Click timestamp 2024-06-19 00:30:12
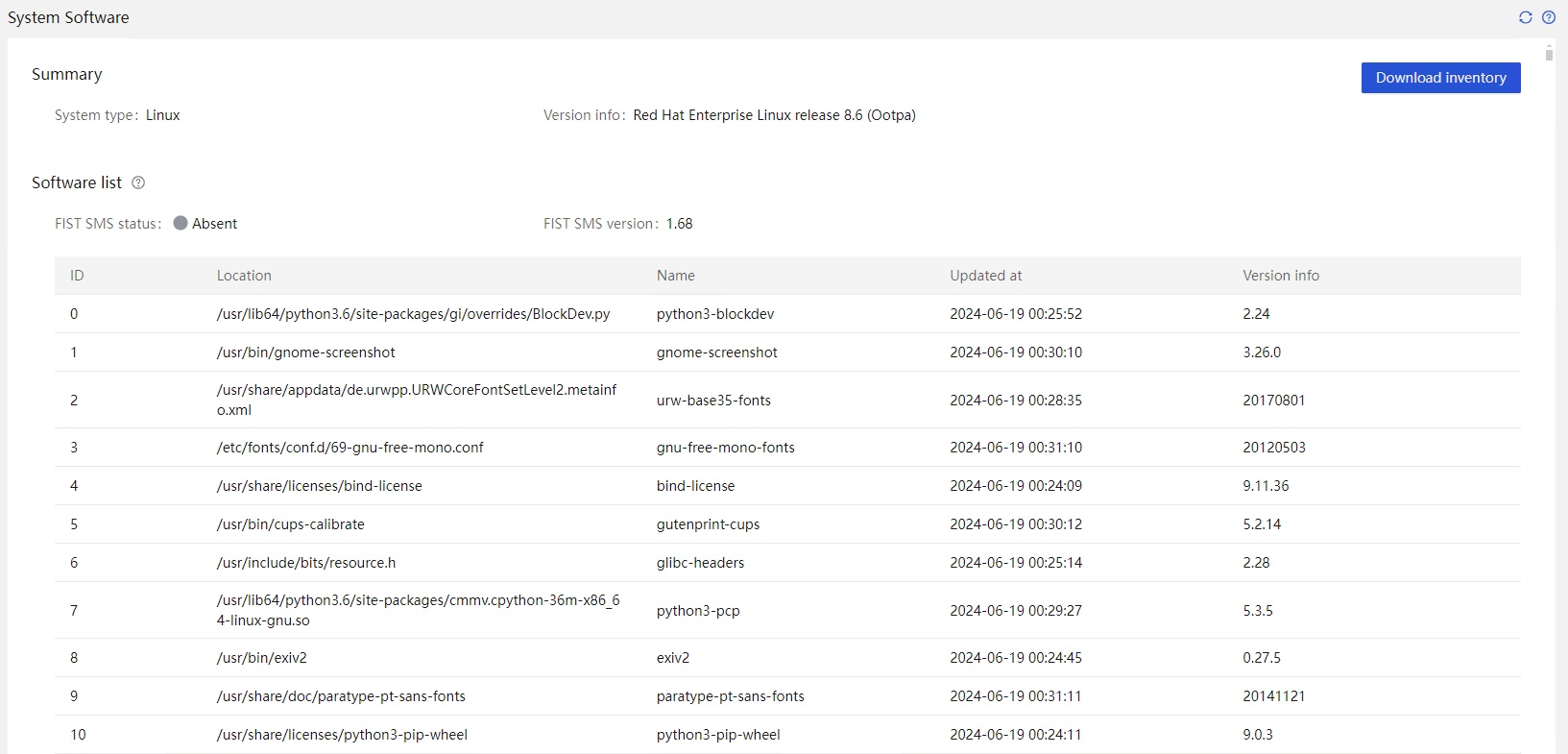The height and width of the screenshot is (754, 1568). pos(1016,524)
